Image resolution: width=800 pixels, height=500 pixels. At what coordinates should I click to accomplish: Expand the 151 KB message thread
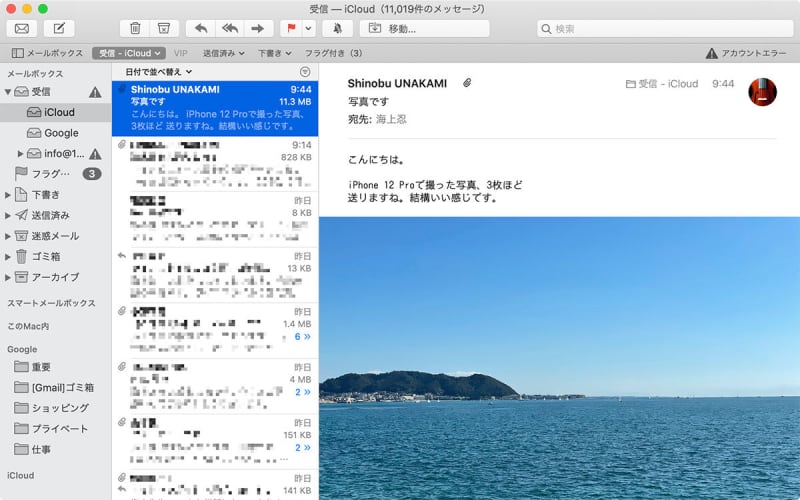pos(303,447)
